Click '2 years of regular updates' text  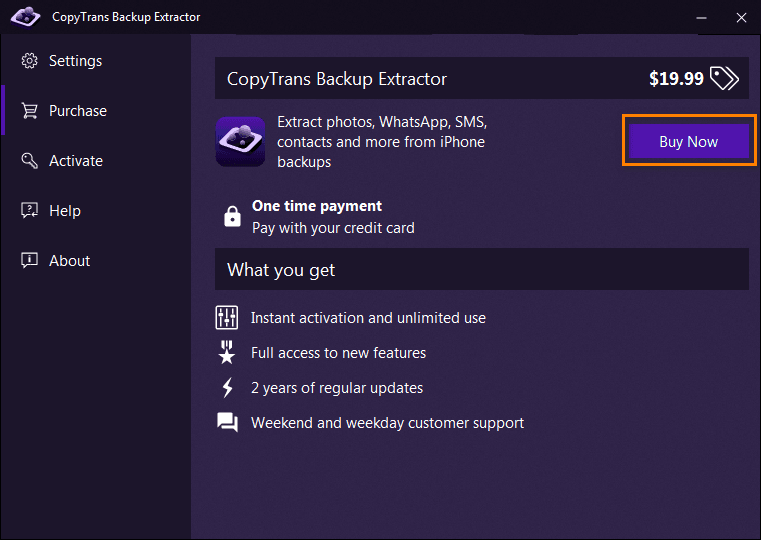point(337,388)
